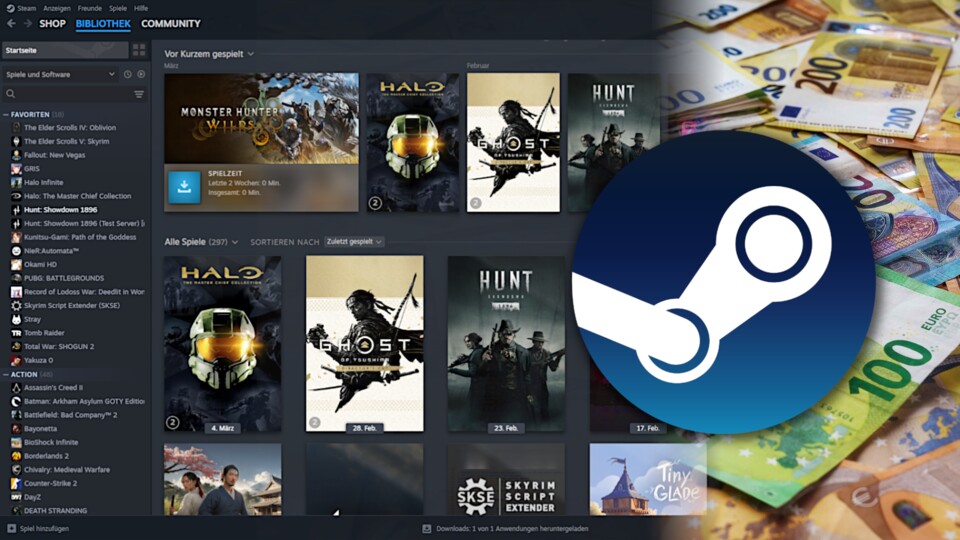960x540 pixels.
Task: Click the Halo Infinite game icon
Action: 17,182
